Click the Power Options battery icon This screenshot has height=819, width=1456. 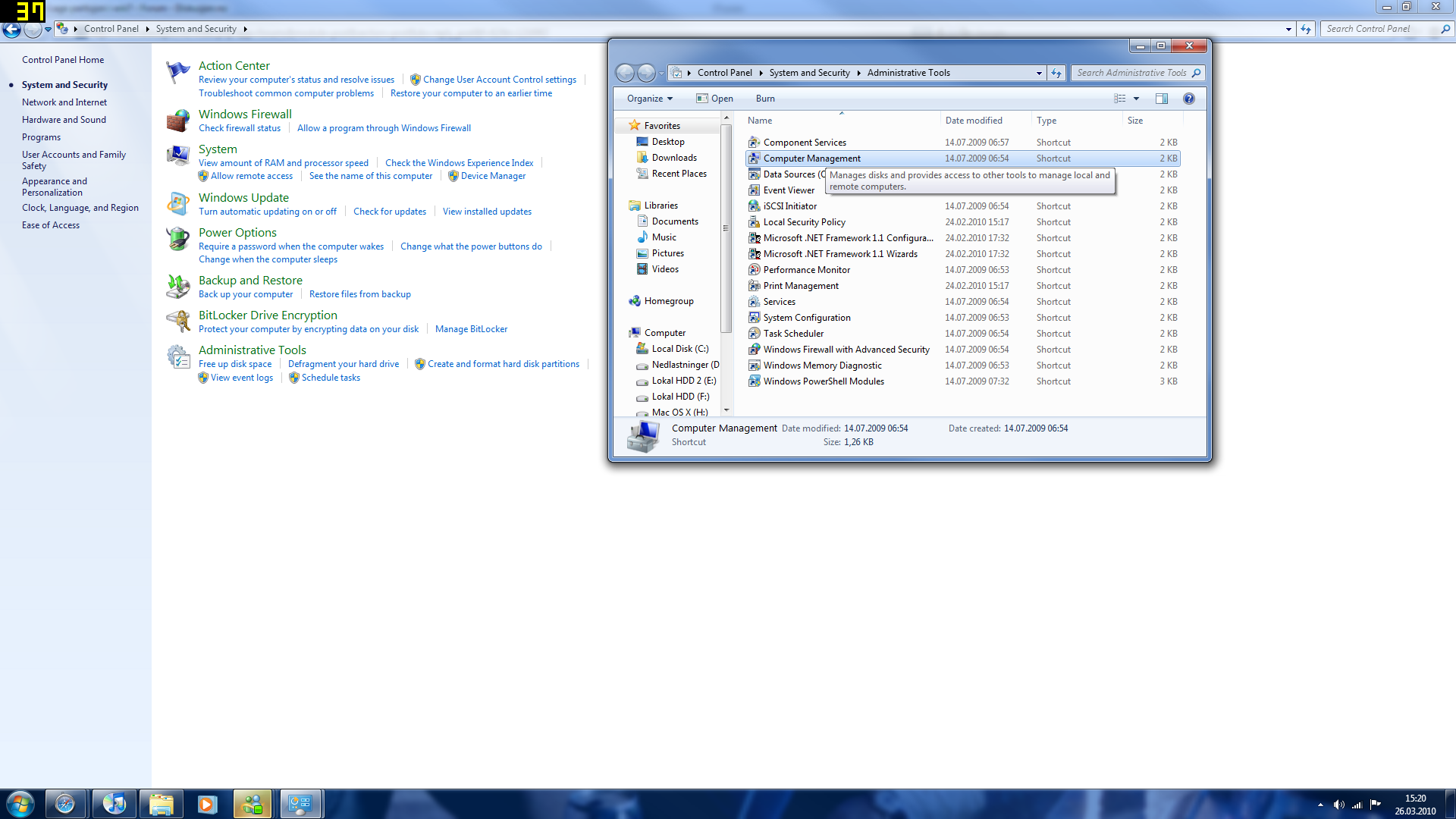178,239
